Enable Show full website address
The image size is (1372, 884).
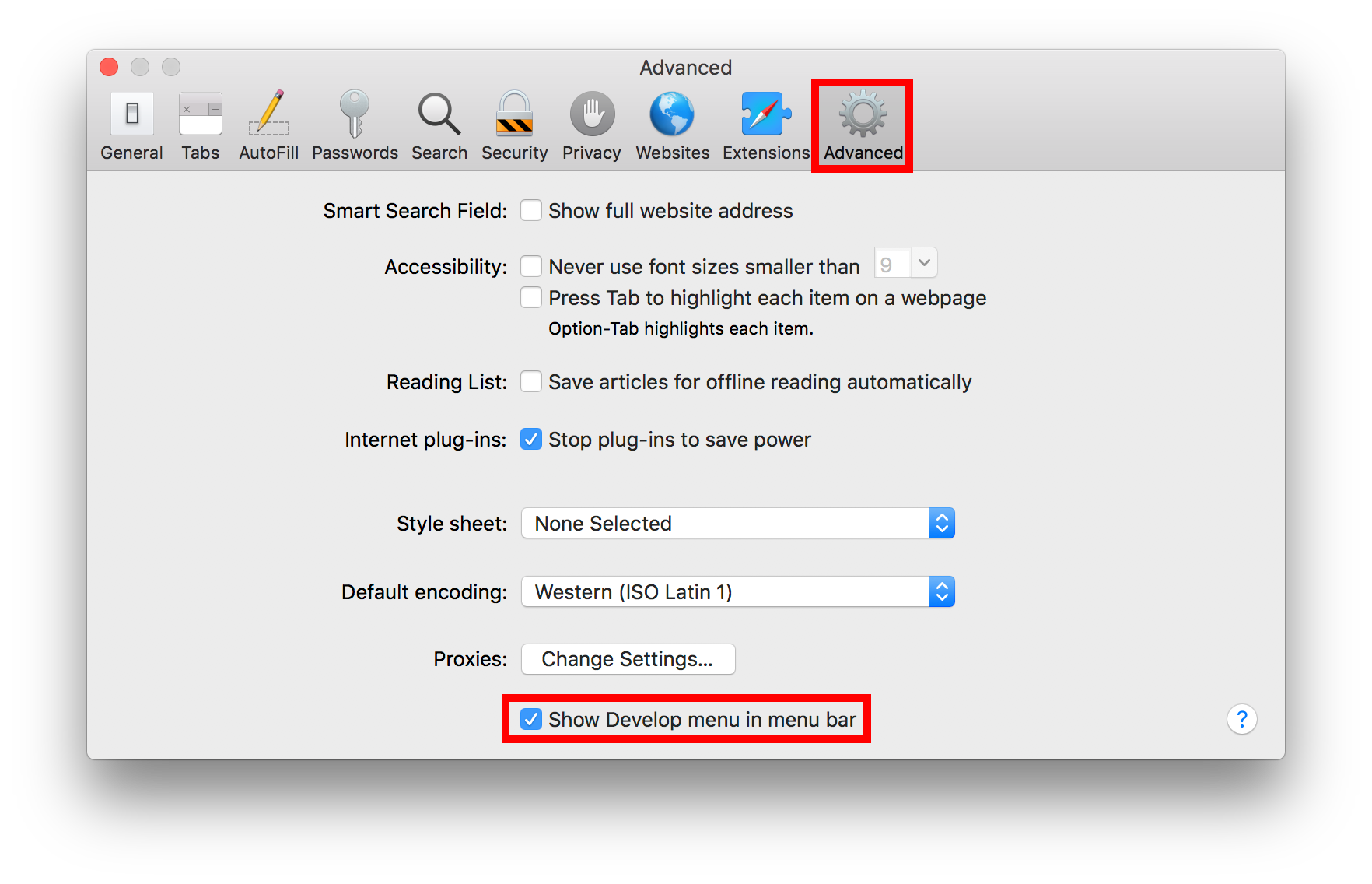(531, 211)
